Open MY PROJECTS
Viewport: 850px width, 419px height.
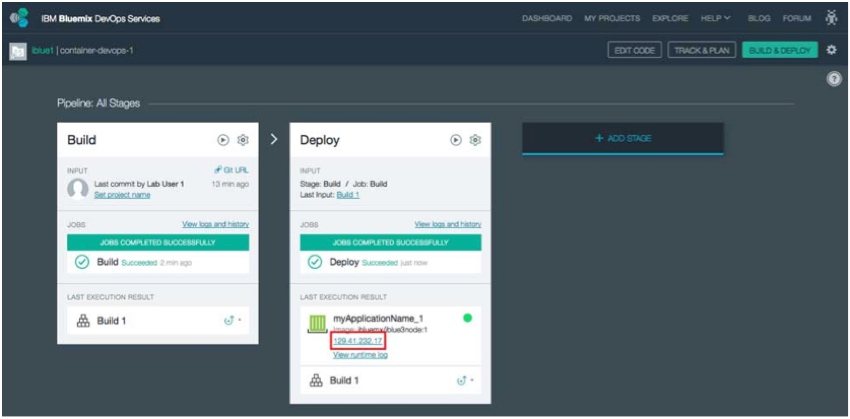click(612, 18)
